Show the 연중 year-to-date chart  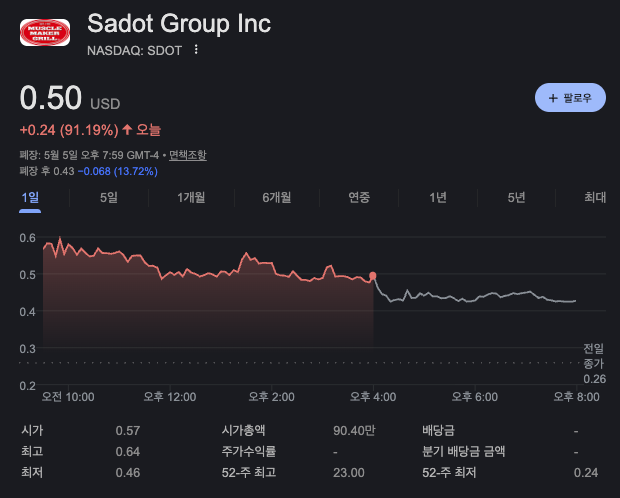[x=359, y=197]
